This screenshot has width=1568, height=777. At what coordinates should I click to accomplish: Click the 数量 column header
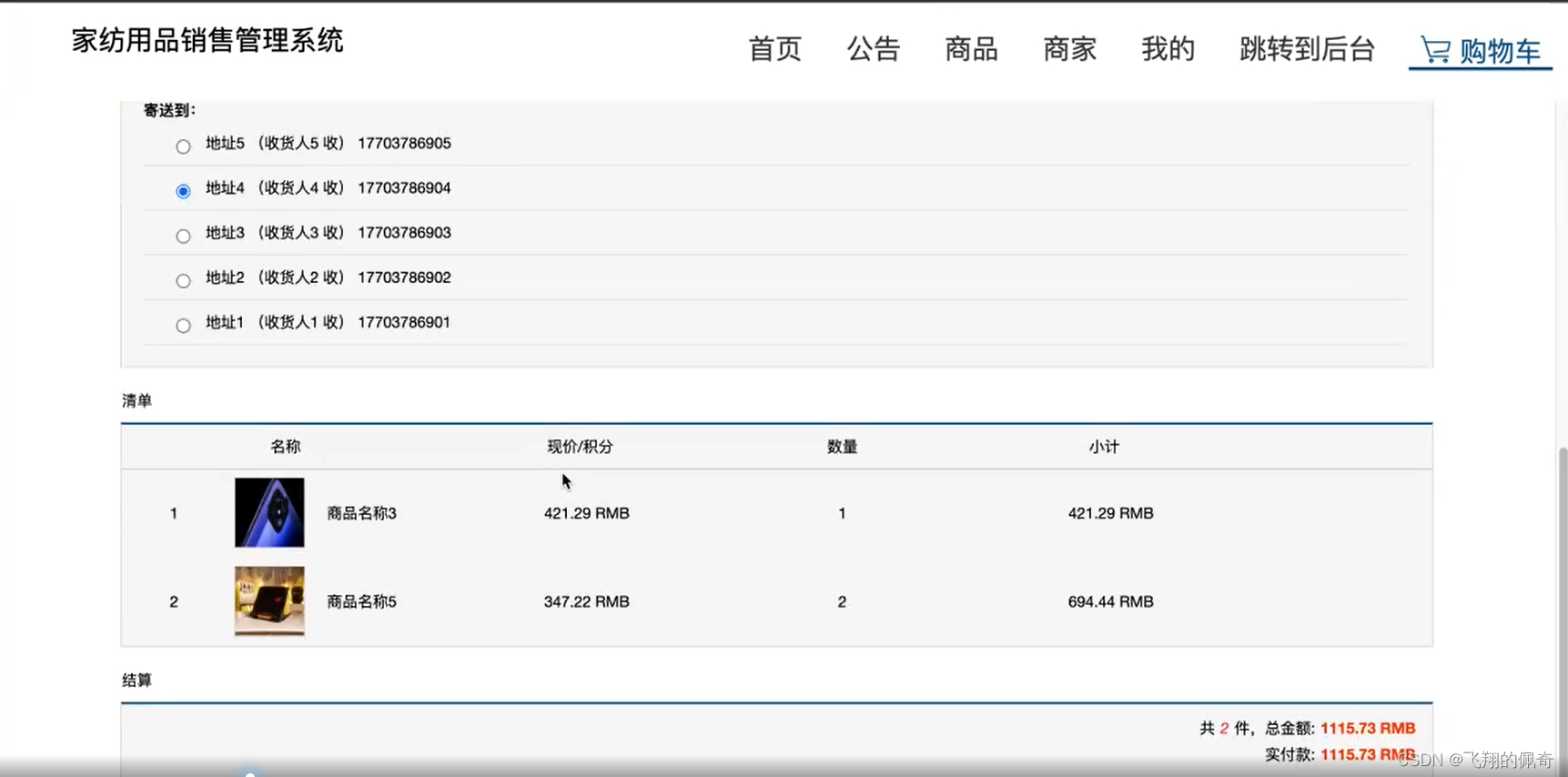(842, 447)
